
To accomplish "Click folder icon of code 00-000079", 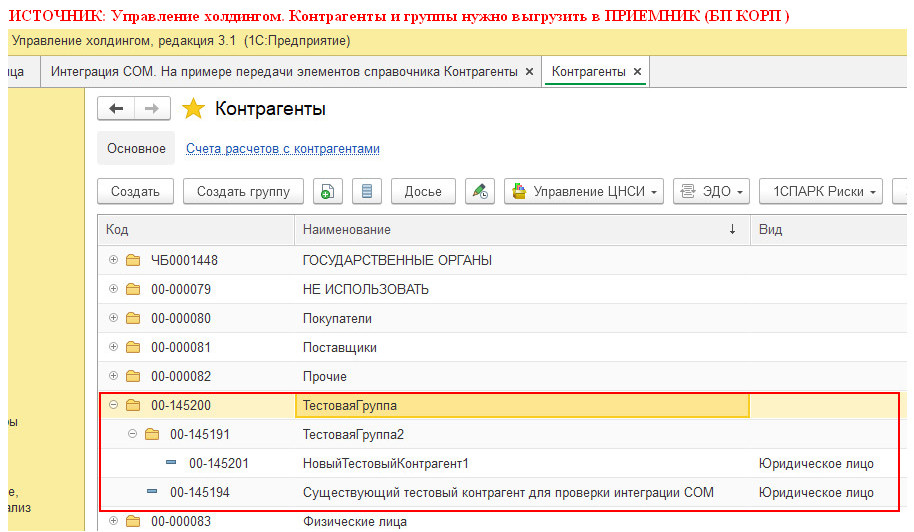I will [x=133, y=289].
